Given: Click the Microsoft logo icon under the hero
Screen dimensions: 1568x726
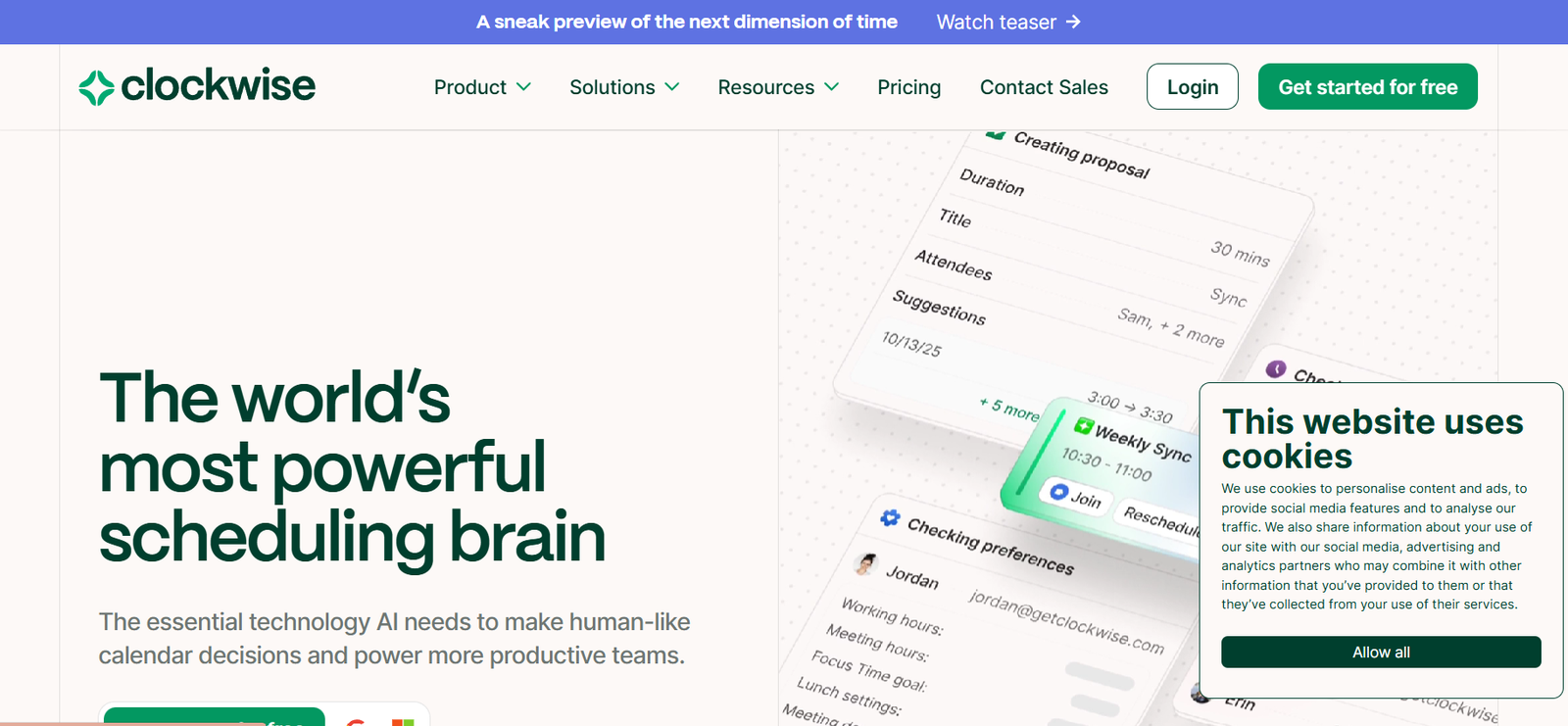Looking at the screenshot, I should tap(403, 721).
